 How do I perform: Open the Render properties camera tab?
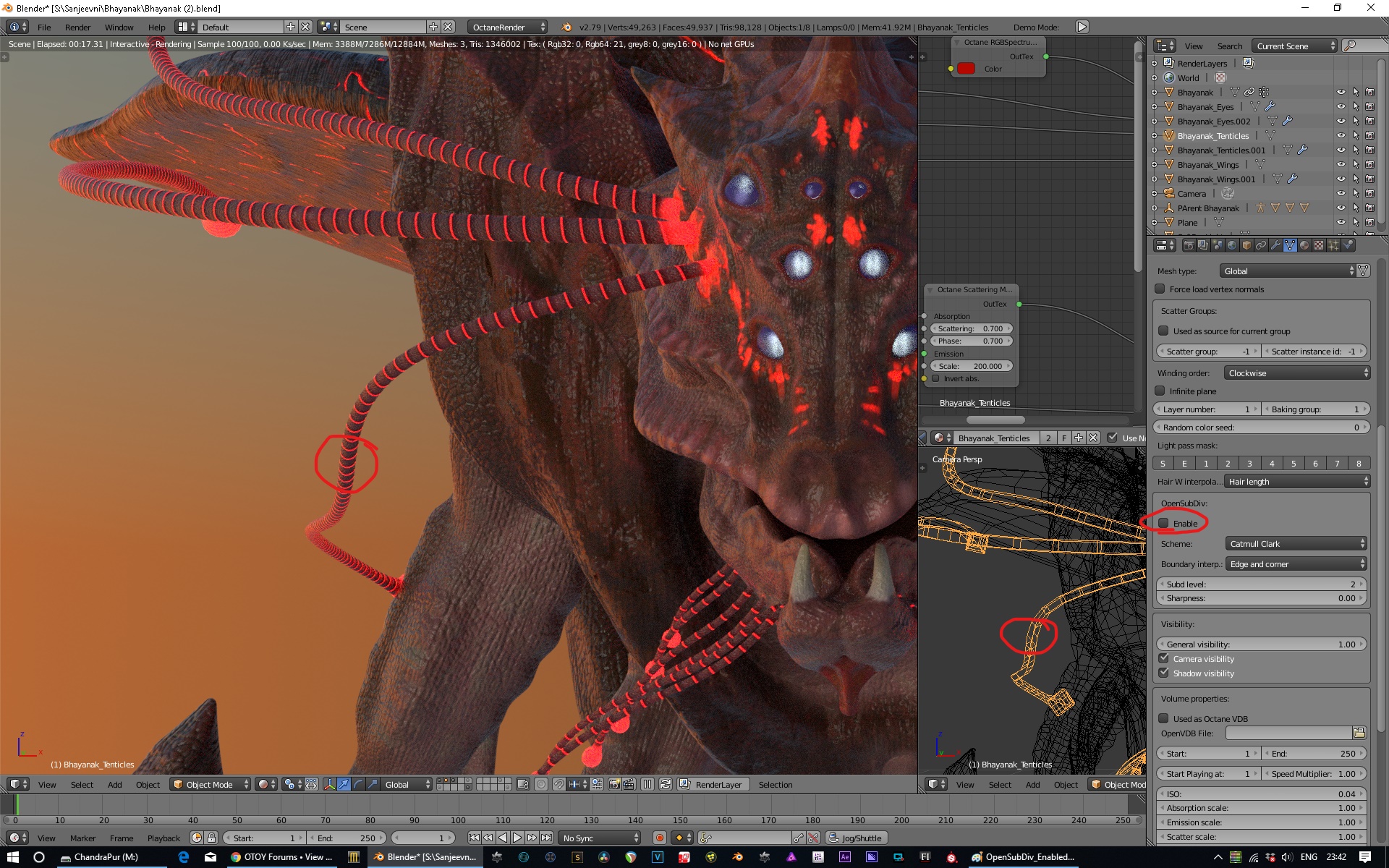[1189, 245]
